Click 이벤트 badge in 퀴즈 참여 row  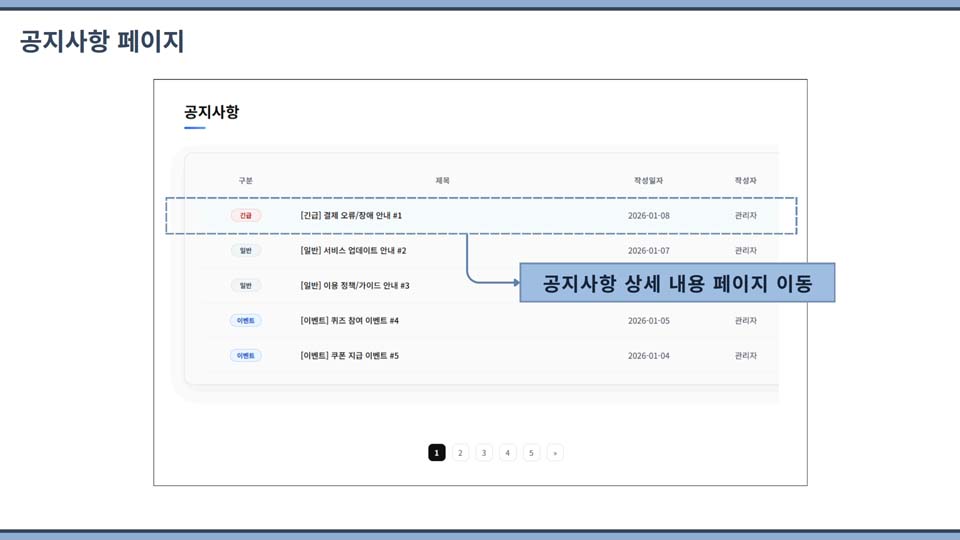tap(245, 321)
